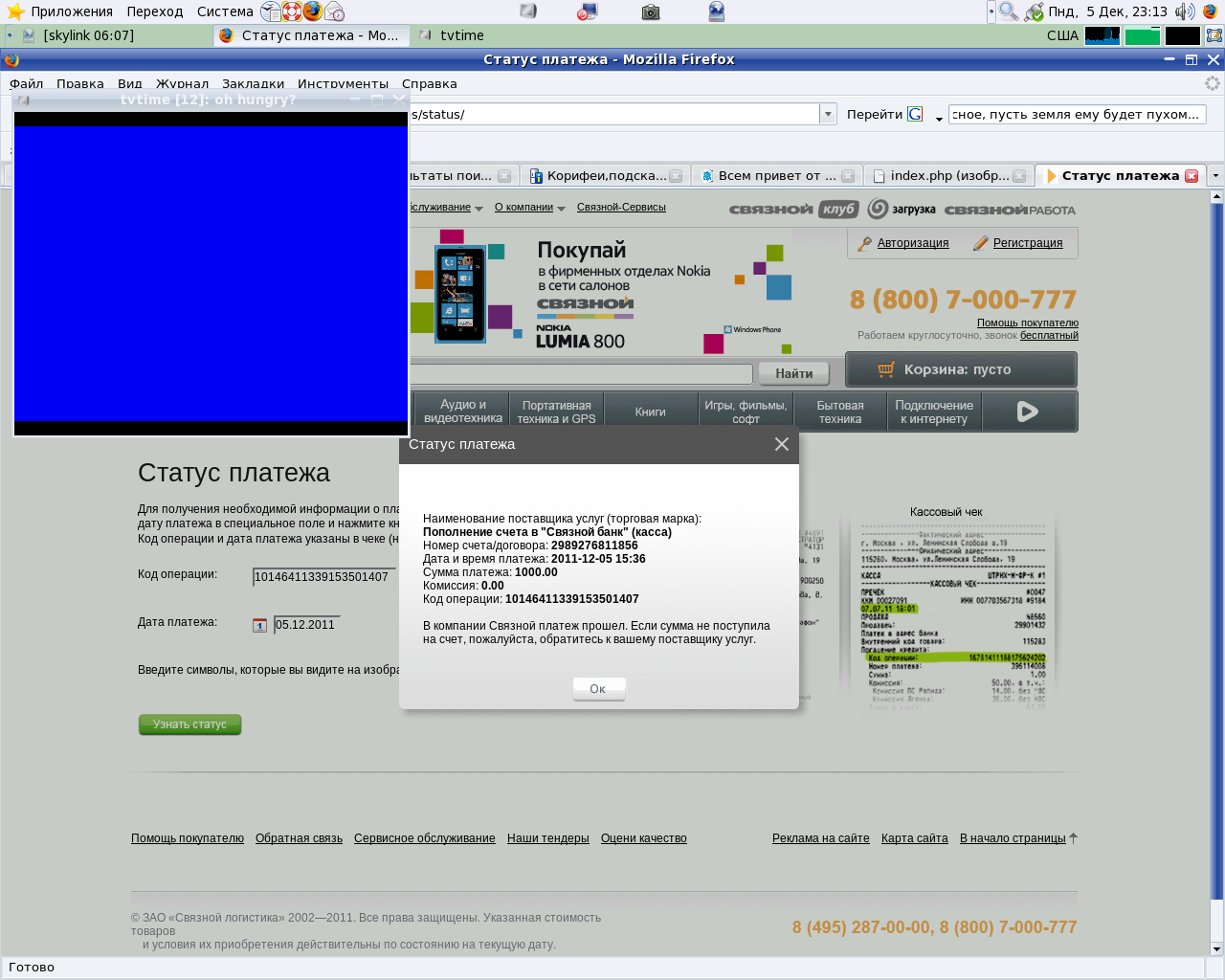The width and height of the screenshot is (1225, 980).
Task: Open Firefox Инструменты menu
Action: [343, 84]
